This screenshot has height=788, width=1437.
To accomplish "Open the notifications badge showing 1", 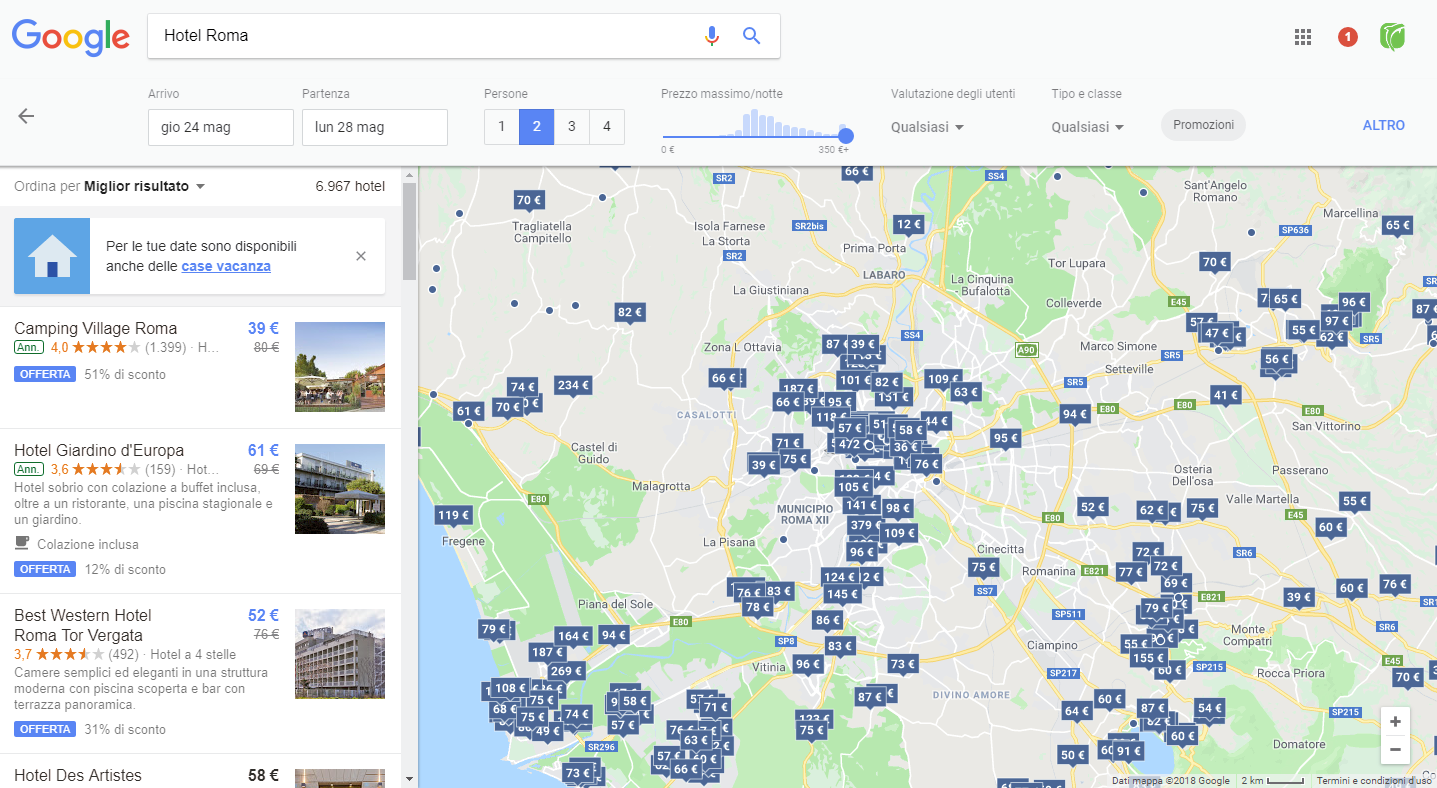I will (1347, 37).
